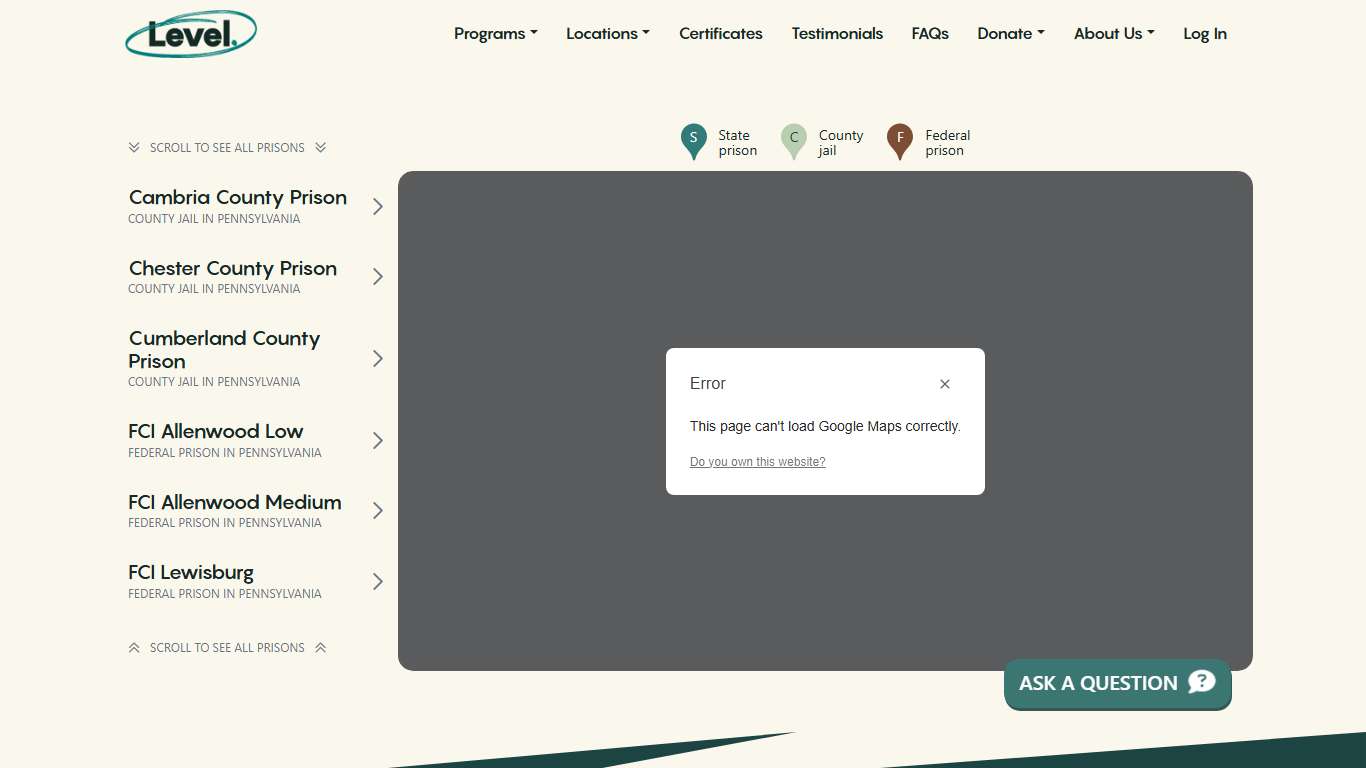Expand the About Us dropdown
The image size is (1366, 768).
point(1113,34)
